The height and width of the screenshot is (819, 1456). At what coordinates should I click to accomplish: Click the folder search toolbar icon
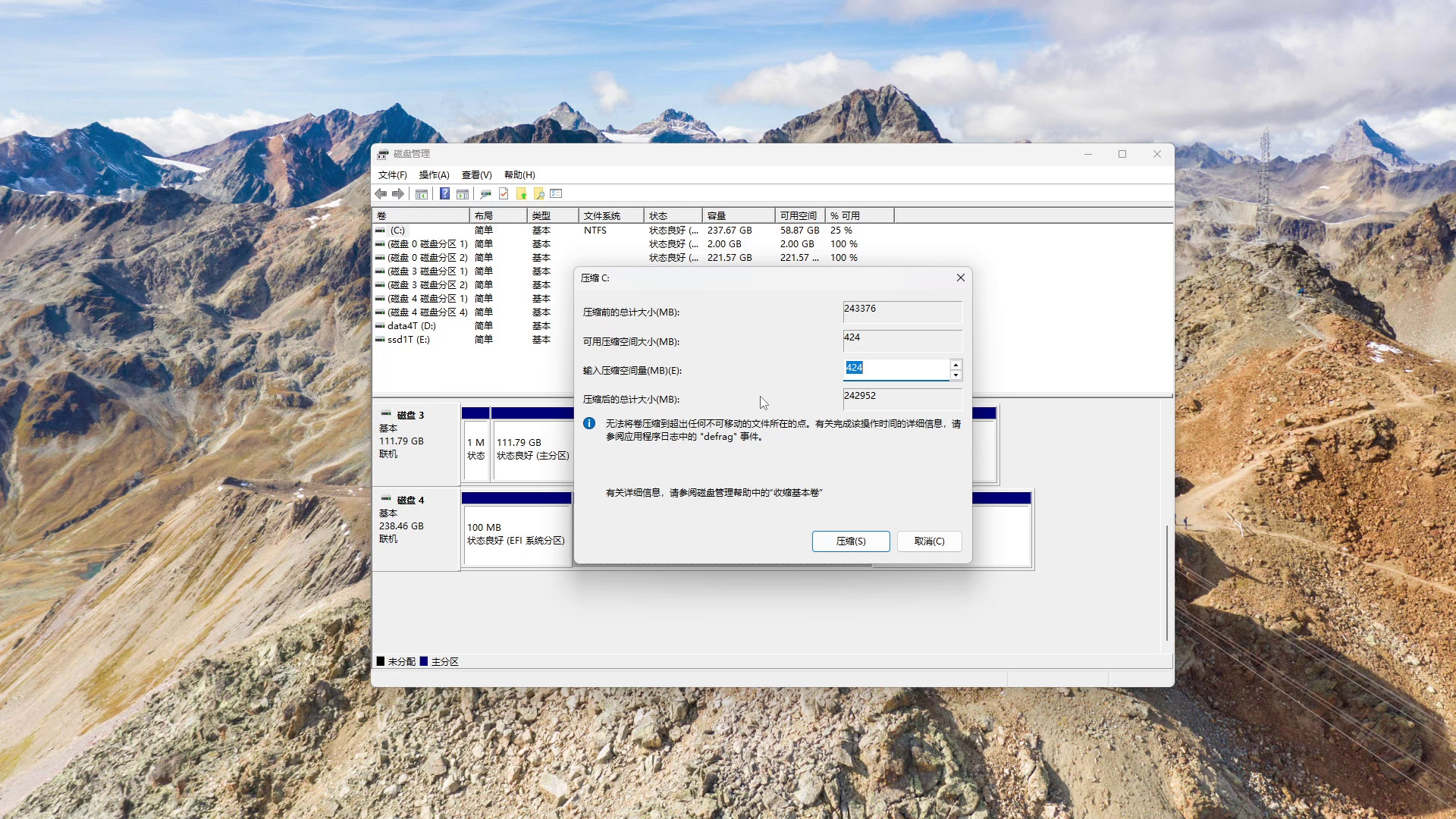tap(538, 194)
